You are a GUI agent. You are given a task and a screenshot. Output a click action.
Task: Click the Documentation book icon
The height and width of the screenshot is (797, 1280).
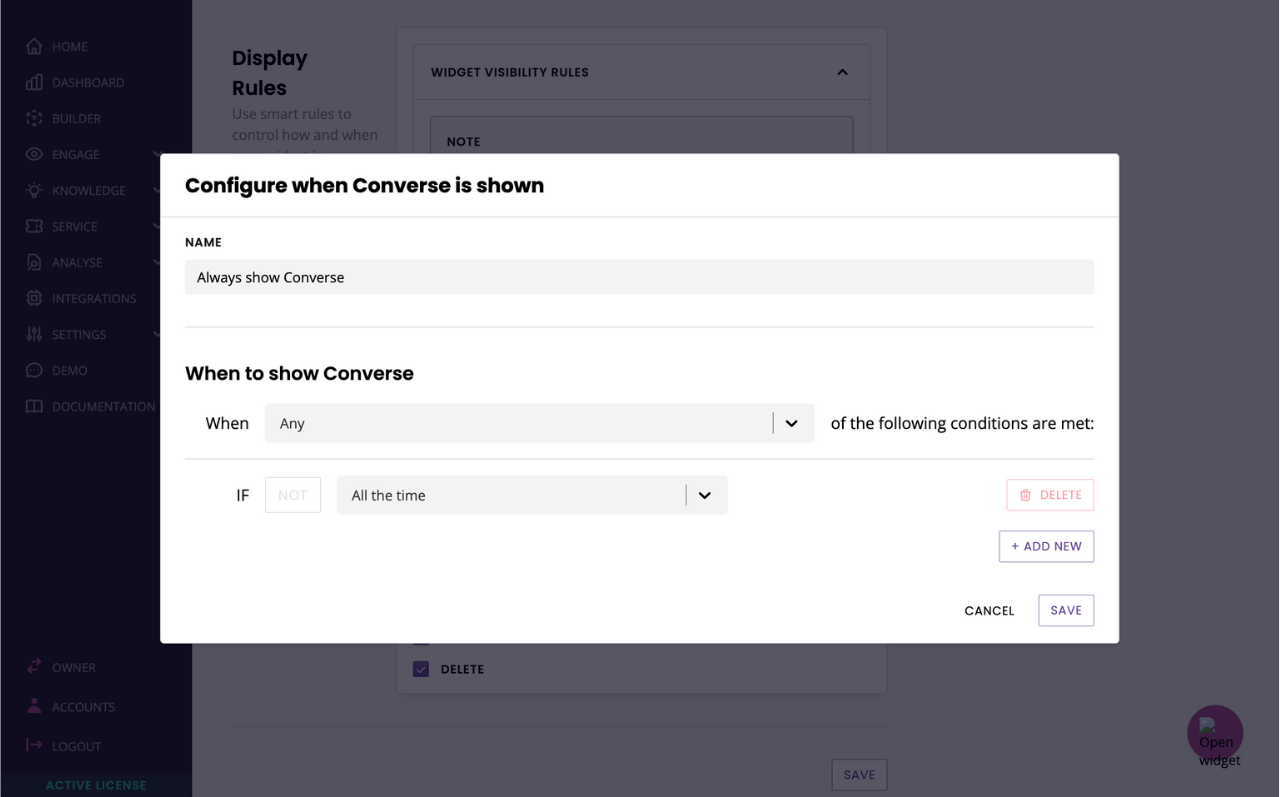[x=34, y=406]
